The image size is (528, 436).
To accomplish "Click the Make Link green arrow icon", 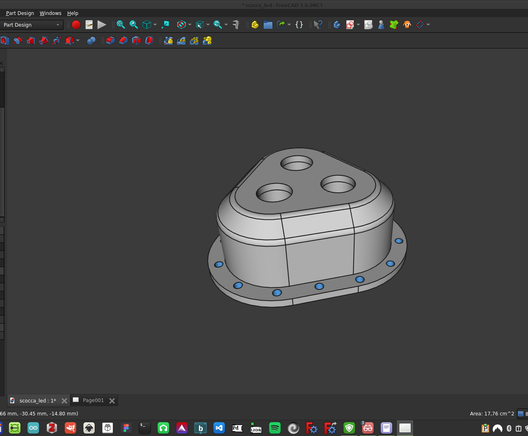I will point(280,25).
